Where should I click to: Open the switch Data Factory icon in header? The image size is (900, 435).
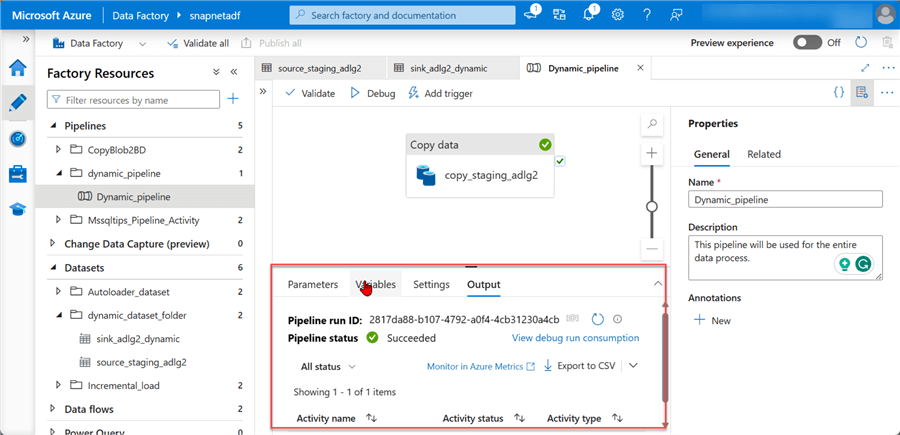pos(559,15)
